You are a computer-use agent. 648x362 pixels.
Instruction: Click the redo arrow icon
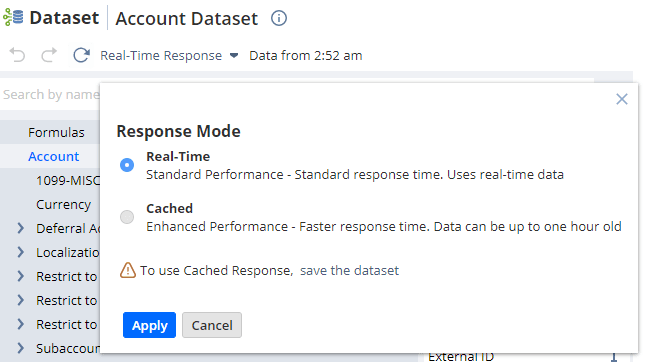(x=49, y=55)
